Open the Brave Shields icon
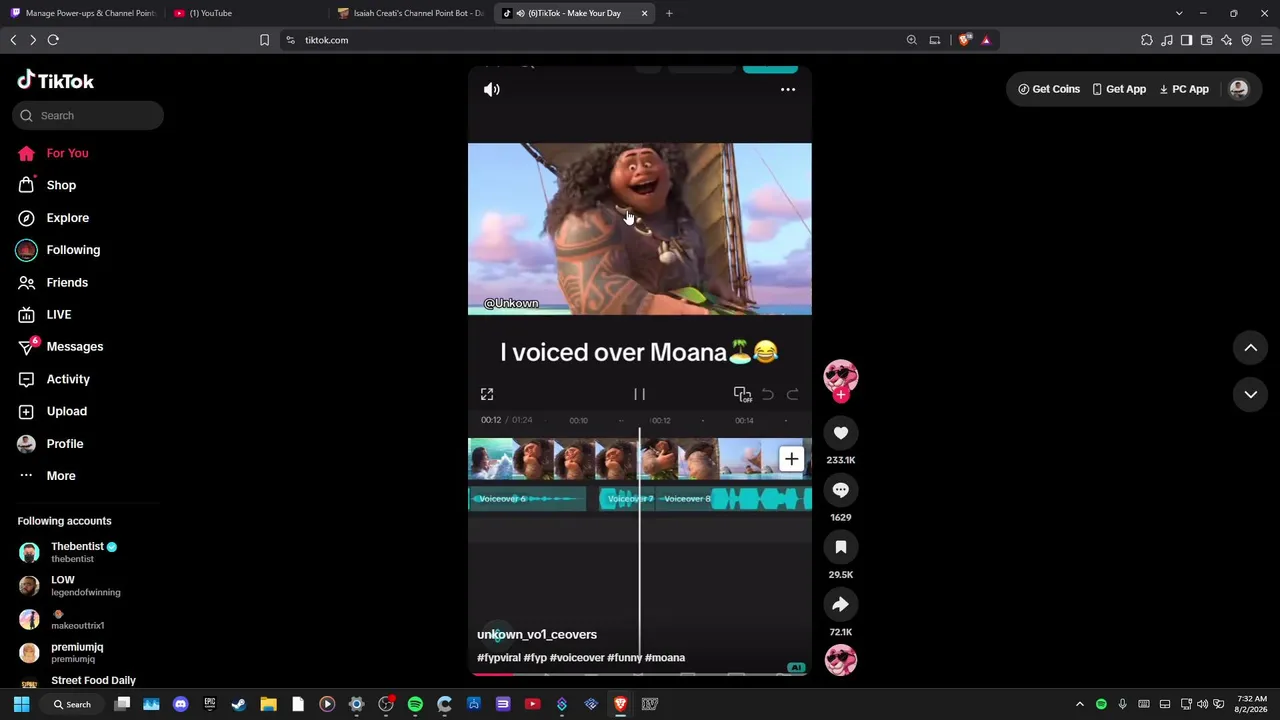The height and width of the screenshot is (720, 1280). (964, 40)
